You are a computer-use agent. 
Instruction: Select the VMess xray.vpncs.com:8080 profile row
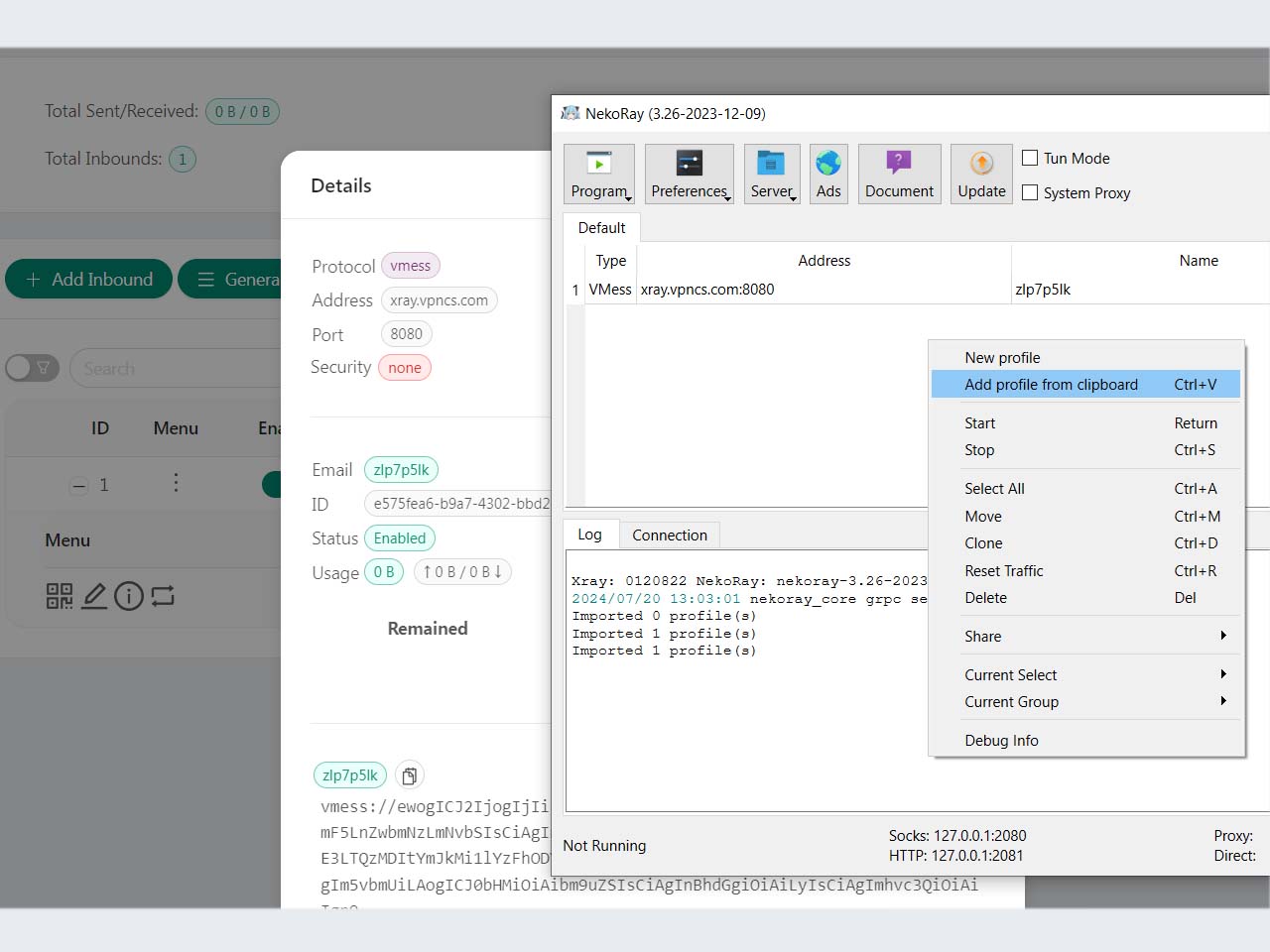tap(918, 290)
